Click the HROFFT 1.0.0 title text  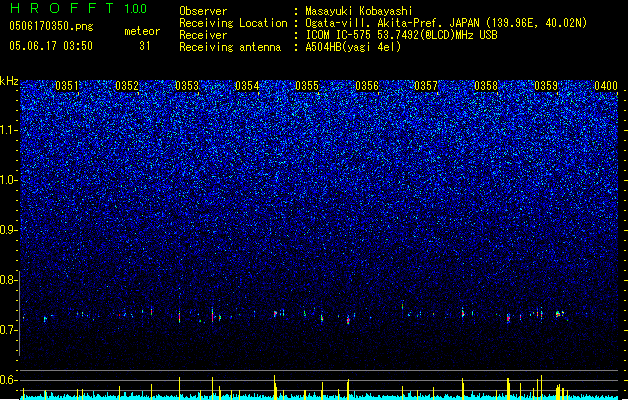coord(79,8)
